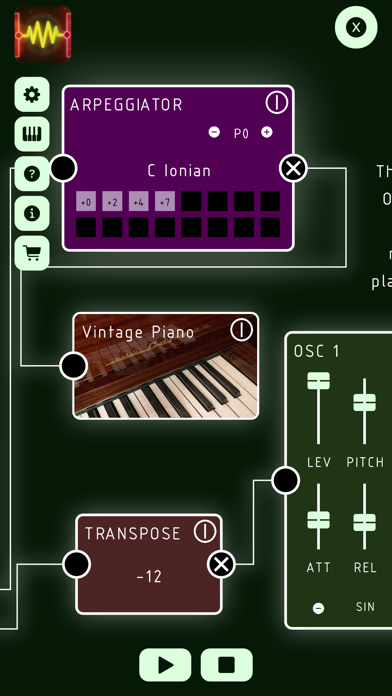Toggle the Vintage Piano power switch
392x696 pixels.
[242, 330]
